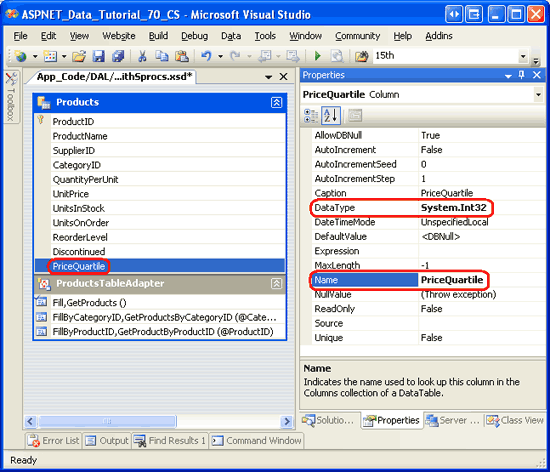Open the Error List tab

[54, 440]
